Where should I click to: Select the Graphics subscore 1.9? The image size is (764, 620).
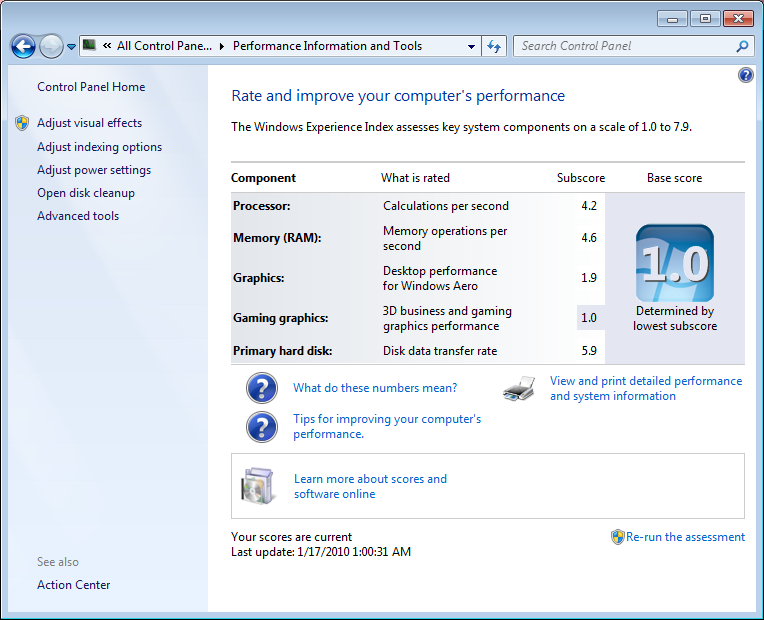[589, 278]
